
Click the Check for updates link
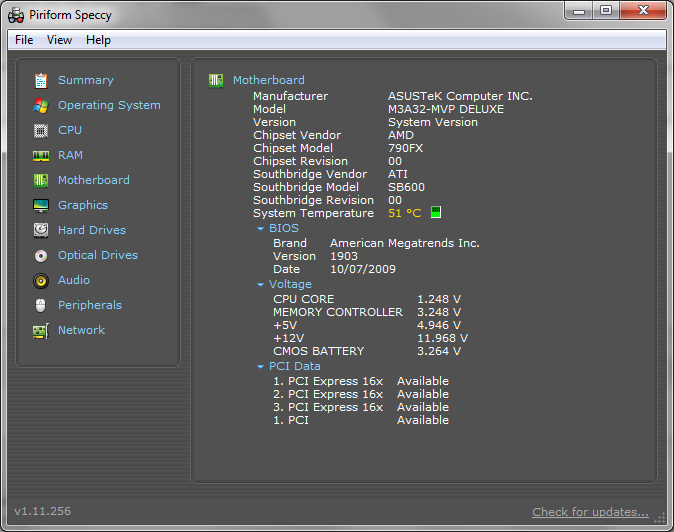[590, 512]
